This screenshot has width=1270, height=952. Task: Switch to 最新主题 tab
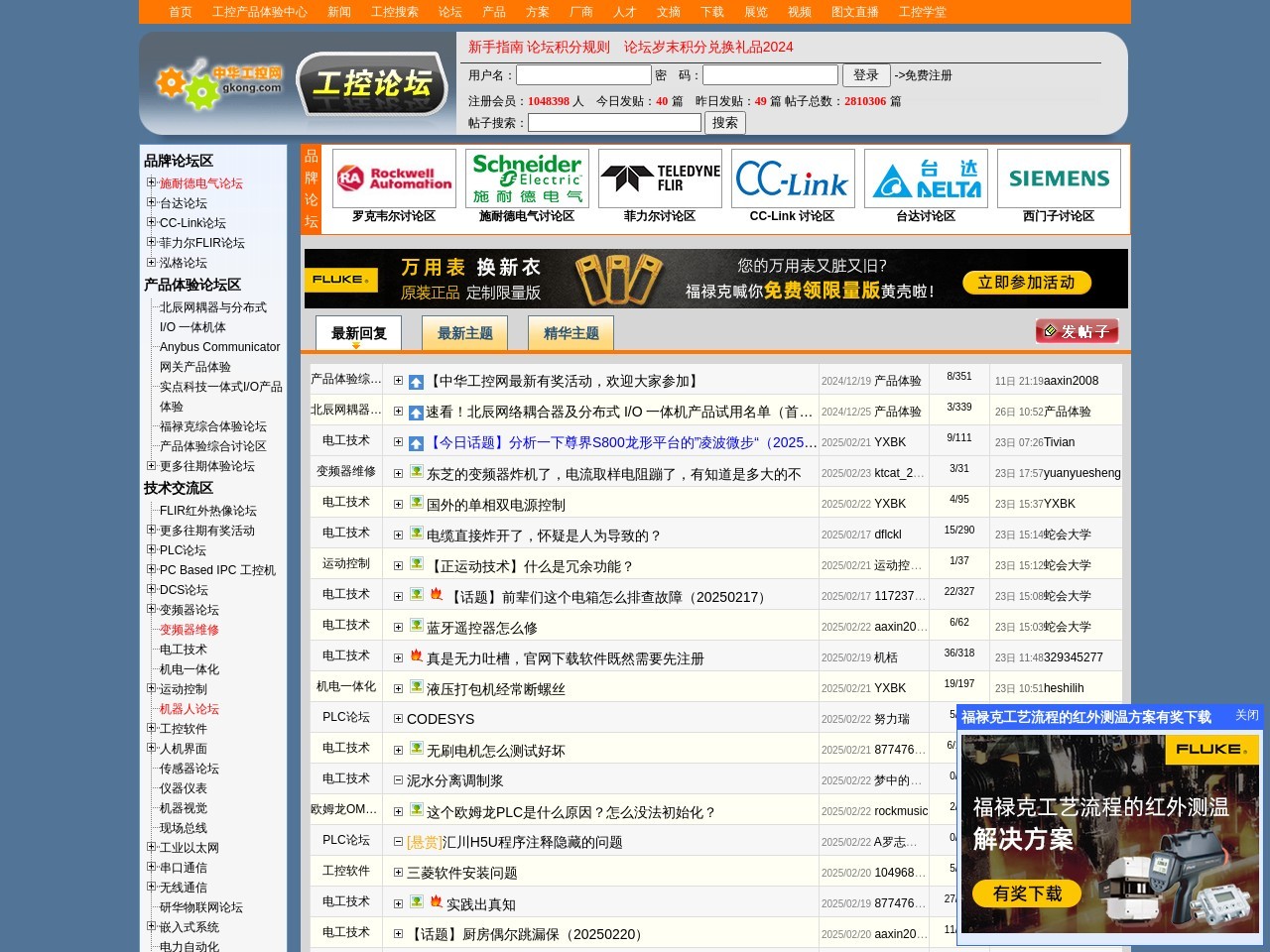pos(465,333)
